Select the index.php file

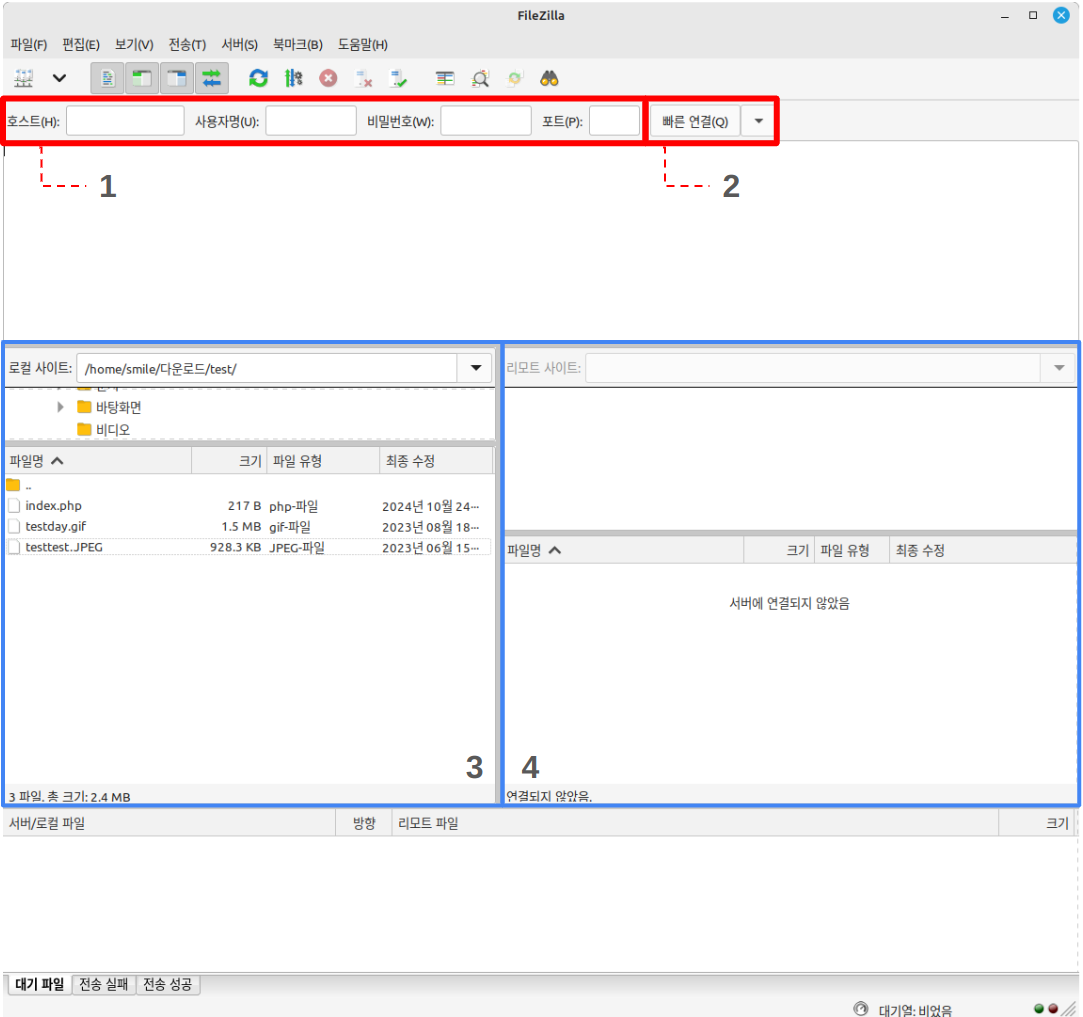249,506
